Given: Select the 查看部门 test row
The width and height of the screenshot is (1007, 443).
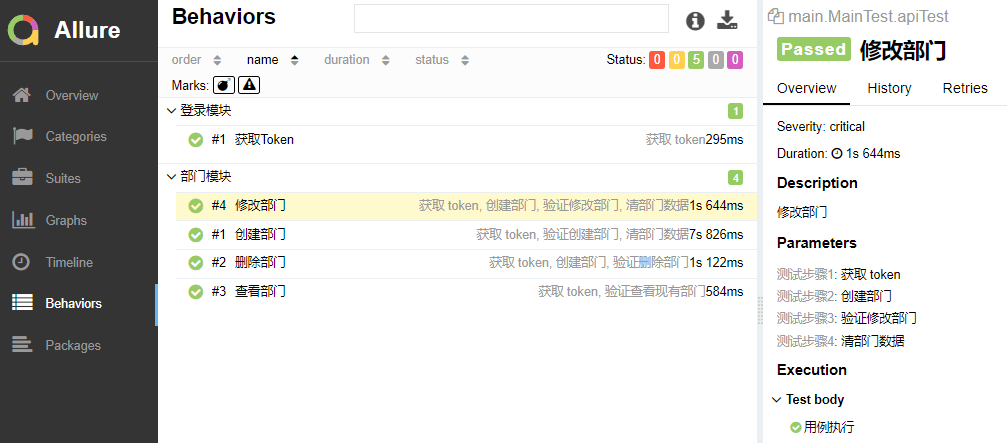Looking at the screenshot, I should [466, 291].
